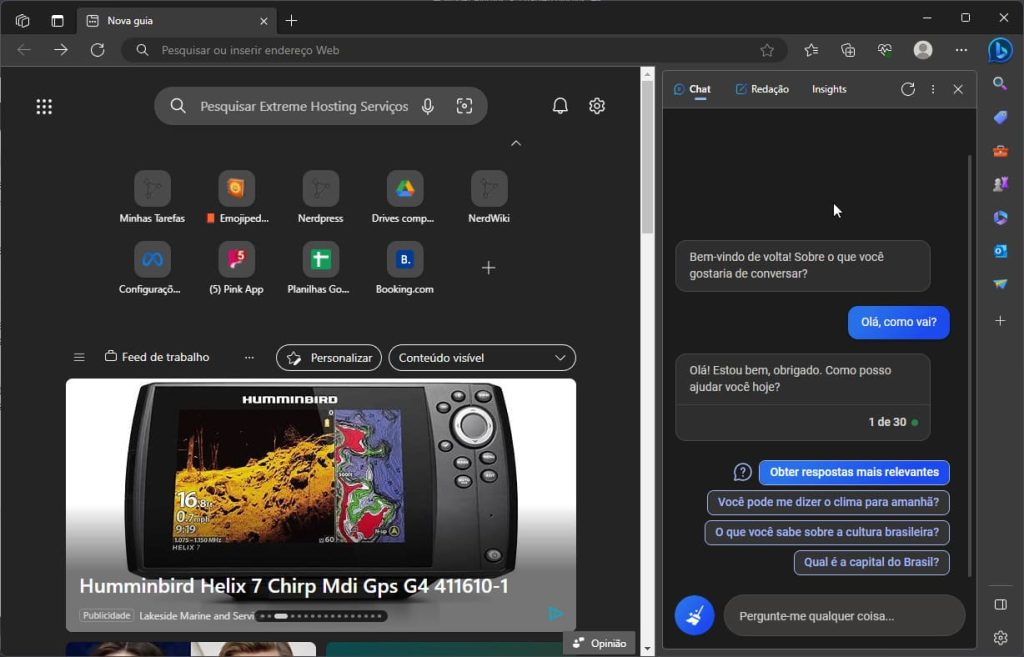Click the question mark help icon in chat
The image size is (1024, 657).
743,472
